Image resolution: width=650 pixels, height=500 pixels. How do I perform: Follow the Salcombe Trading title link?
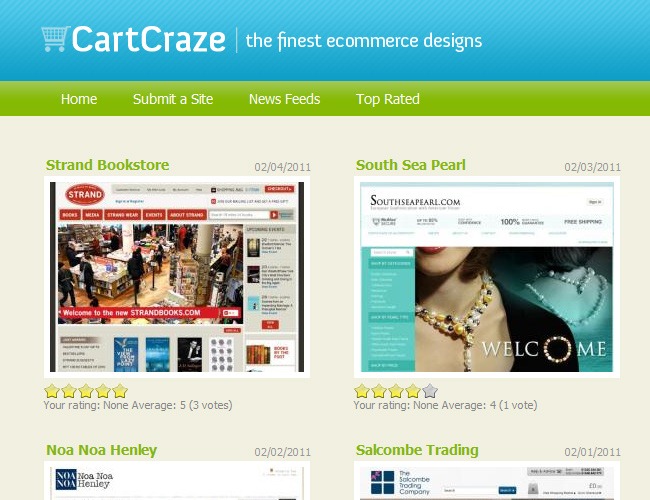(x=417, y=450)
